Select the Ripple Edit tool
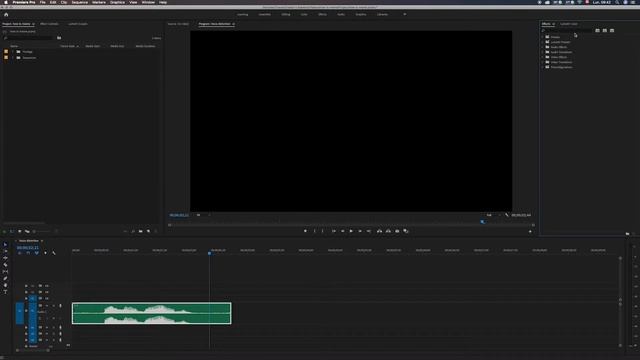Image resolution: width=640 pixels, height=360 pixels. [x=5, y=258]
